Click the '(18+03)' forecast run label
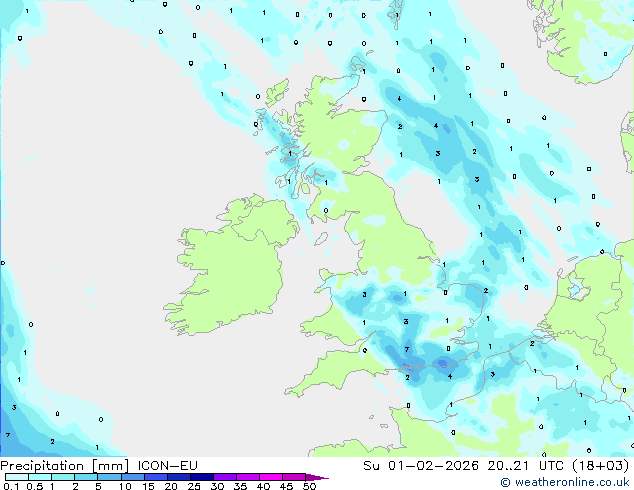 coord(600,466)
